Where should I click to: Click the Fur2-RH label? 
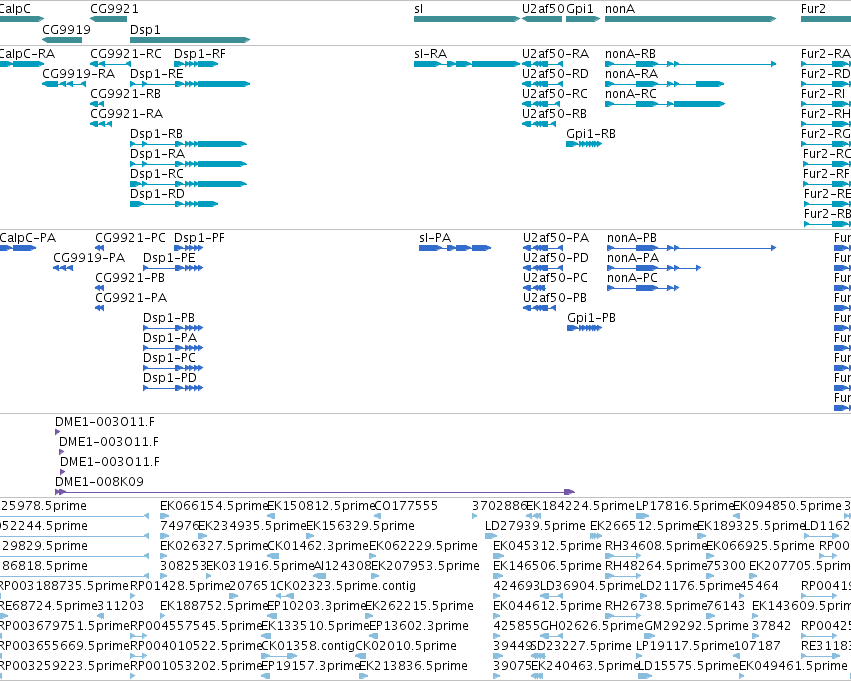[825, 114]
